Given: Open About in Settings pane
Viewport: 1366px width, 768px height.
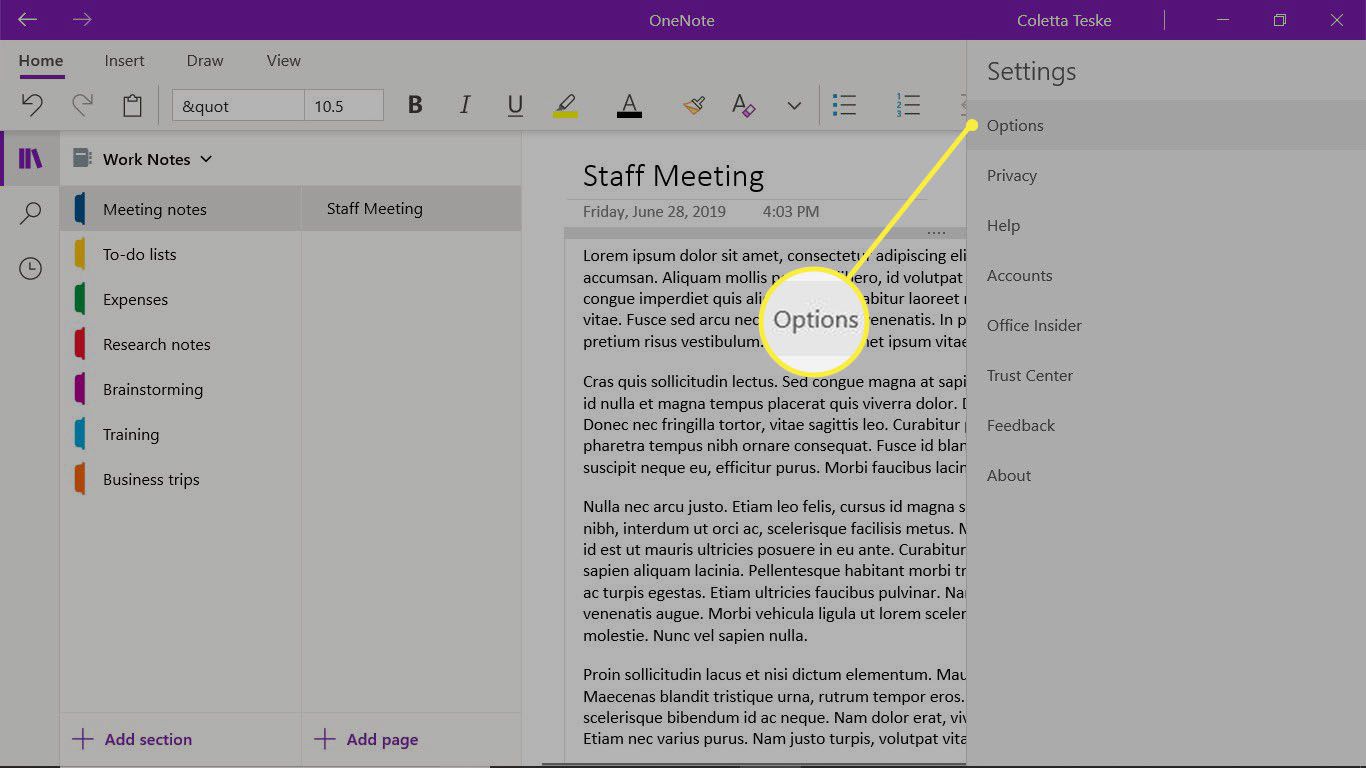Looking at the screenshot, I should (x=1166, y=475).
